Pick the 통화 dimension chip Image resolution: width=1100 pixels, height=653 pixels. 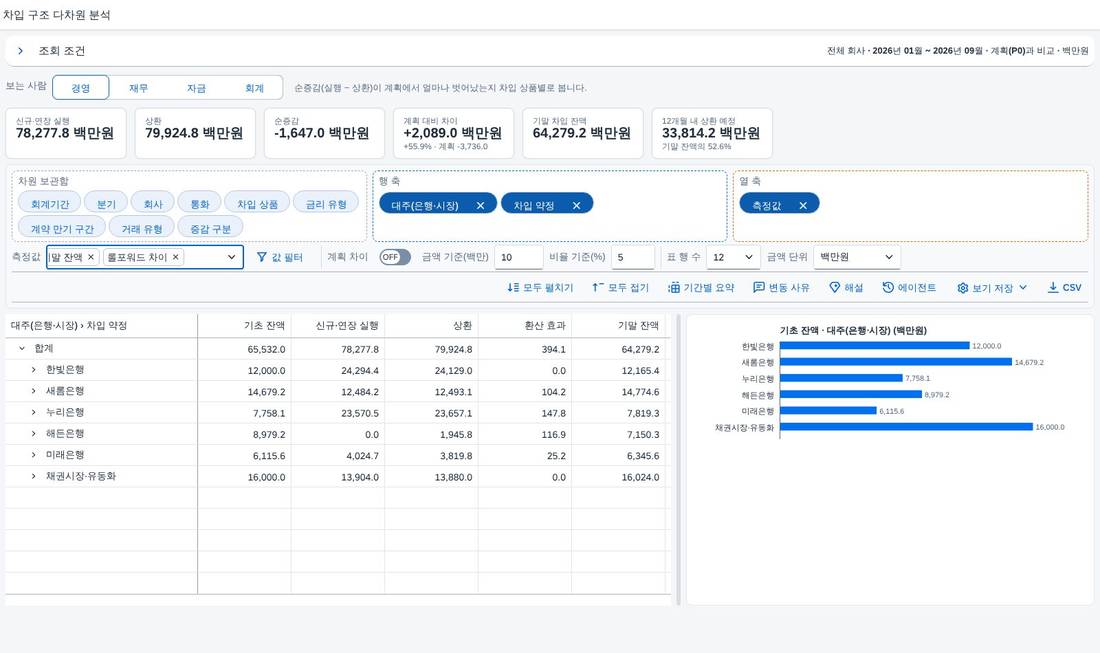tap(200, 204)
